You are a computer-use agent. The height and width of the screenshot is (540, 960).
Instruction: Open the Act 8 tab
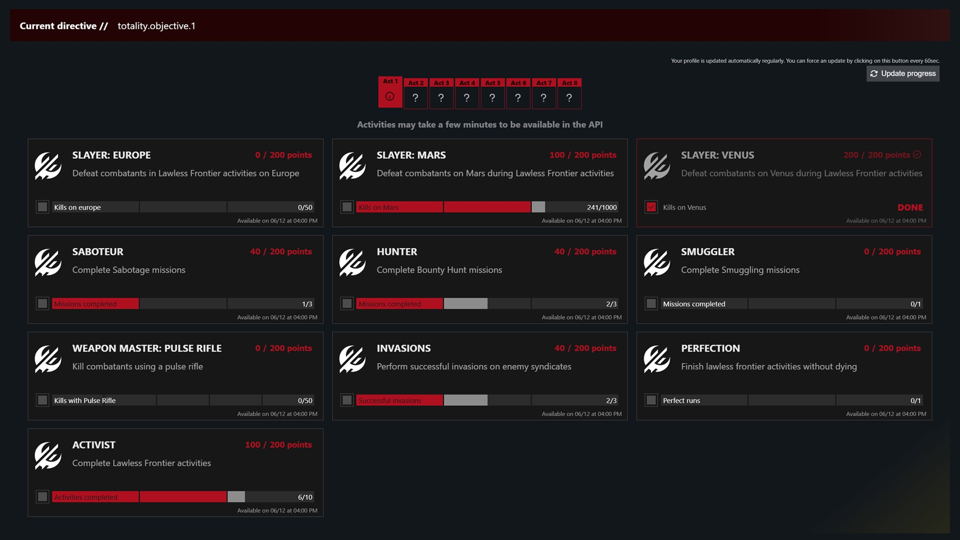tap(569, 94)
